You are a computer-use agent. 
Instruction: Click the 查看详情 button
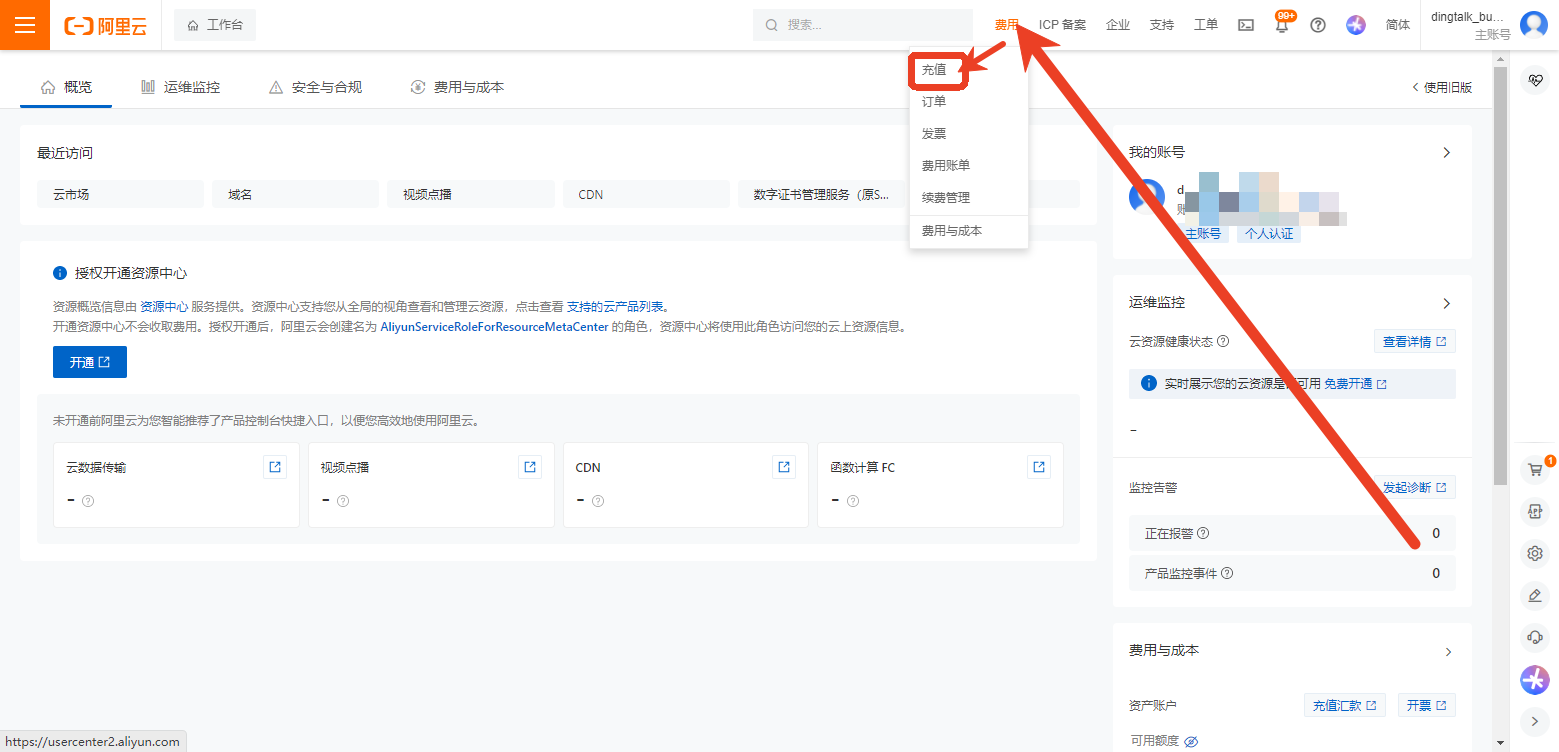pyautogui.click(x=1414, y=342)
